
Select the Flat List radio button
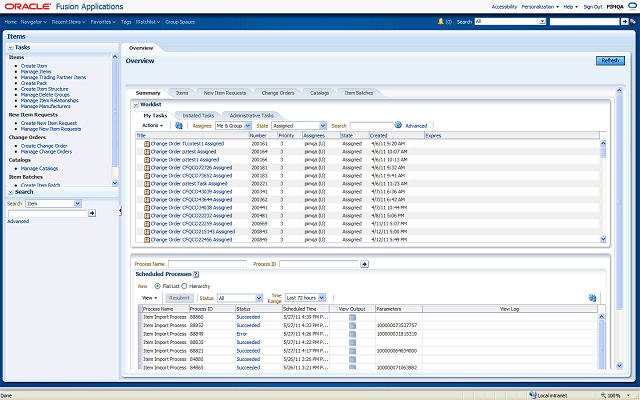pos(156,285)
